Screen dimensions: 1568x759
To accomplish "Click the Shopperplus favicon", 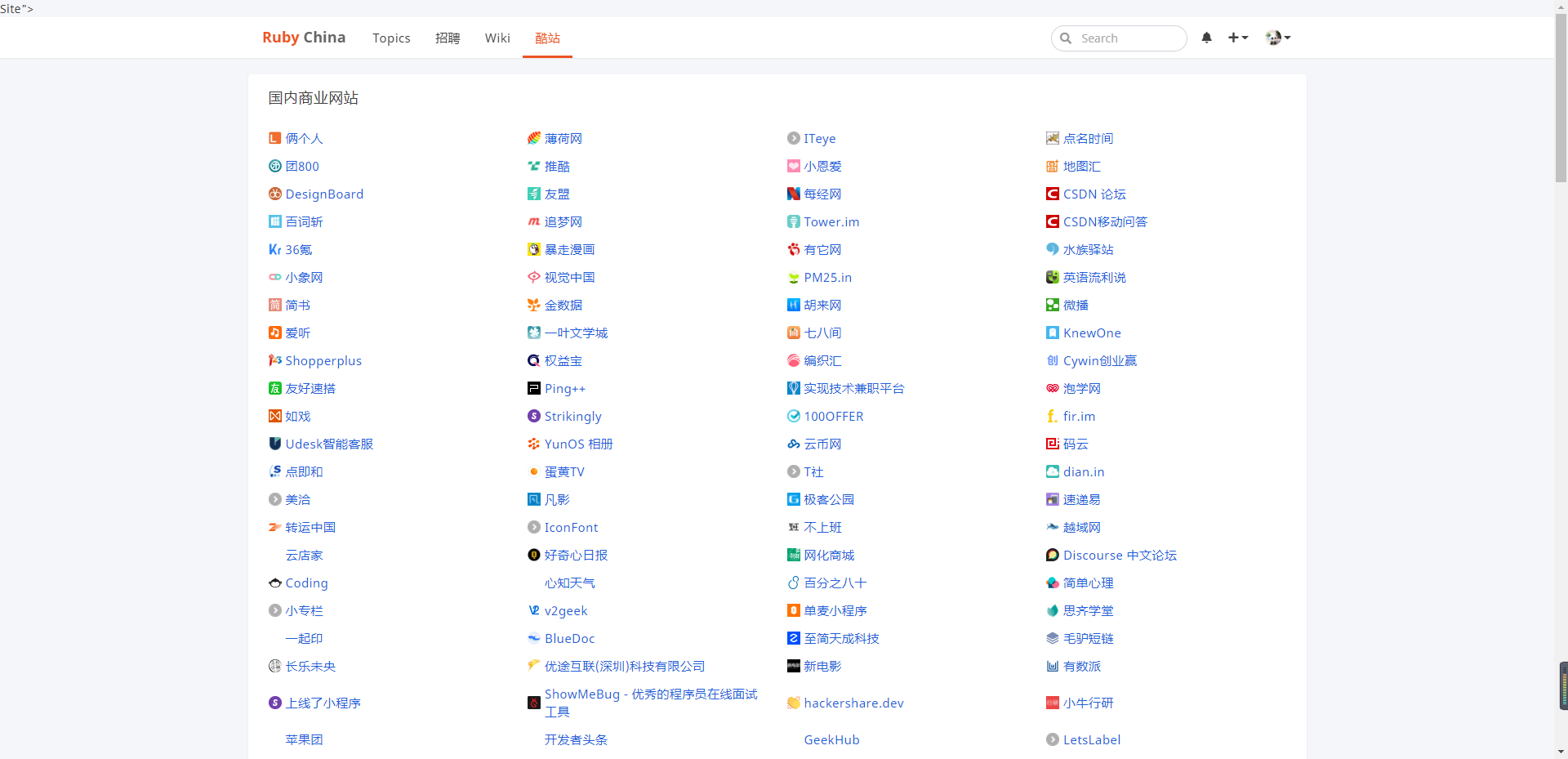I will click(275, 360).
